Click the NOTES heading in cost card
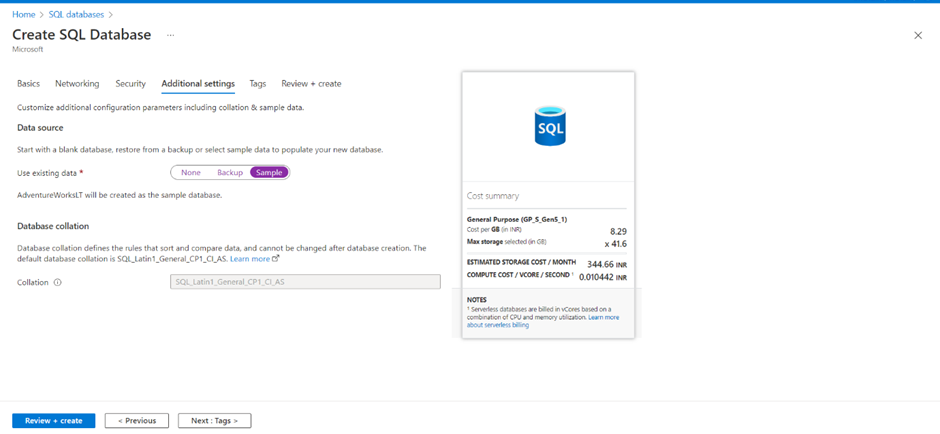The width and height of the screenshot is (940, 434). tap(477, 299)
